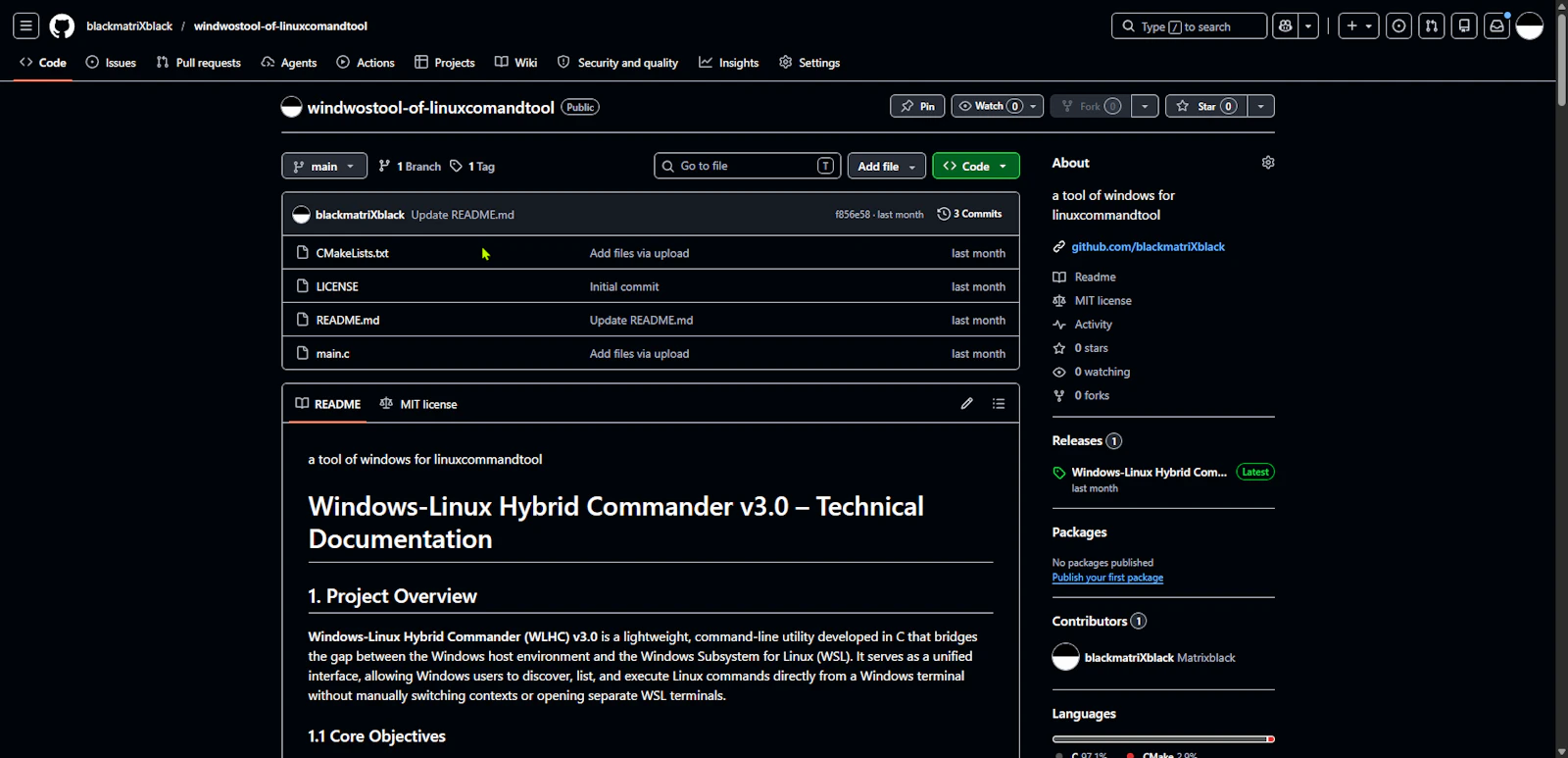Viewport: 1568px width, 758px height.
Task: Select the README tab in file viewer
Action: [327, 404]
